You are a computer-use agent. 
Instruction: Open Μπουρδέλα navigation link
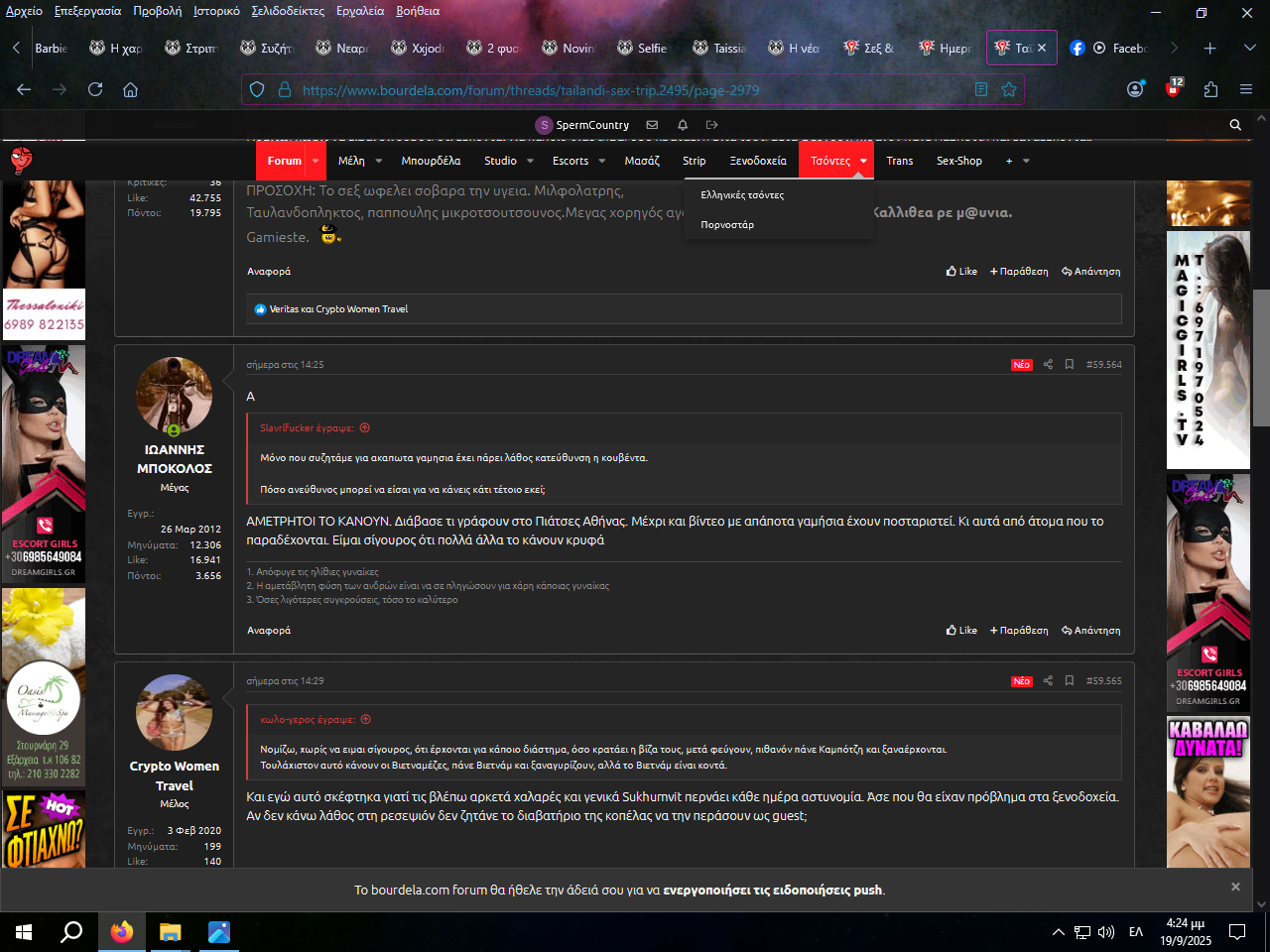coord(431,161)
